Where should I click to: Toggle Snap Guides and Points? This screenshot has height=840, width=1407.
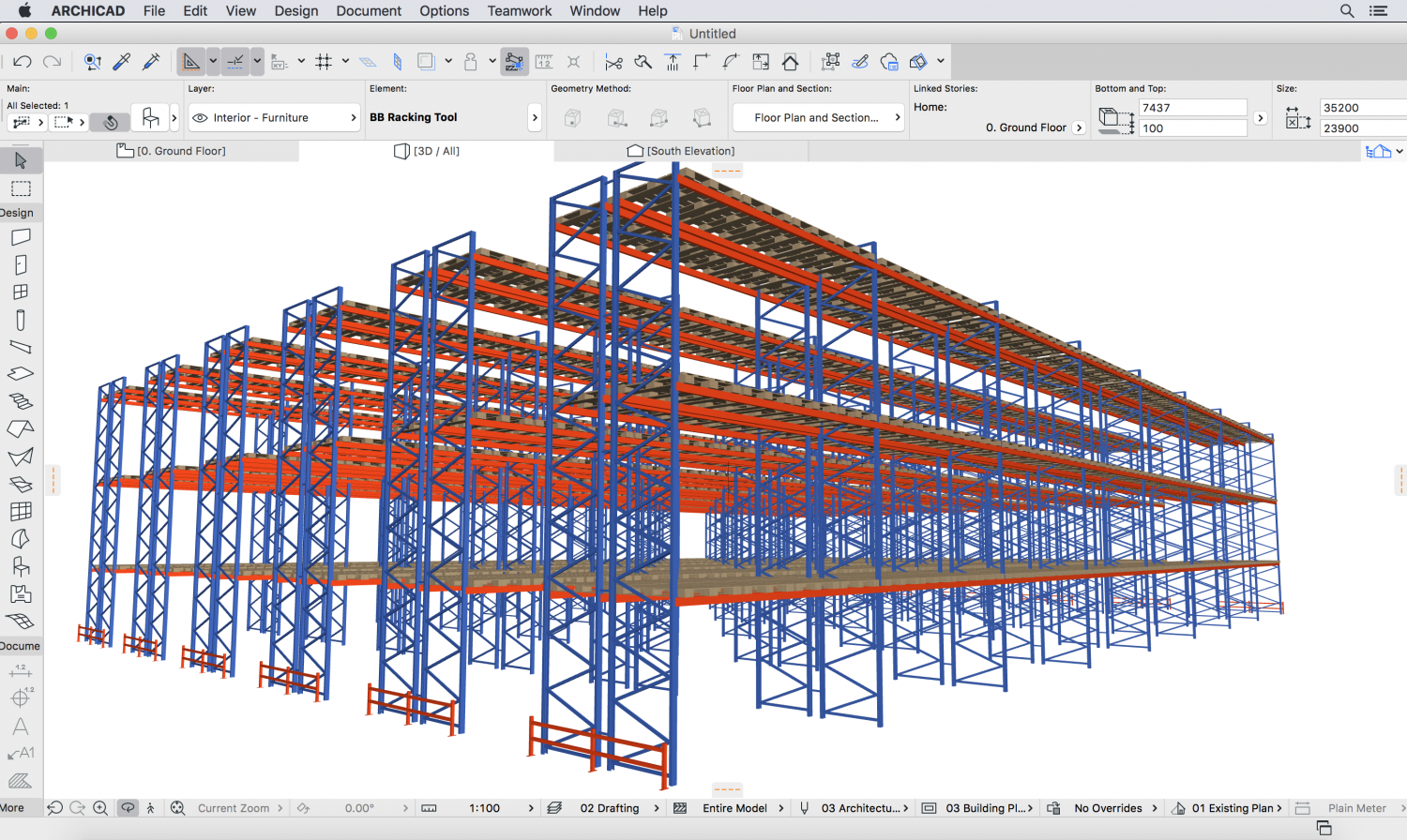(x=235, y=62)
